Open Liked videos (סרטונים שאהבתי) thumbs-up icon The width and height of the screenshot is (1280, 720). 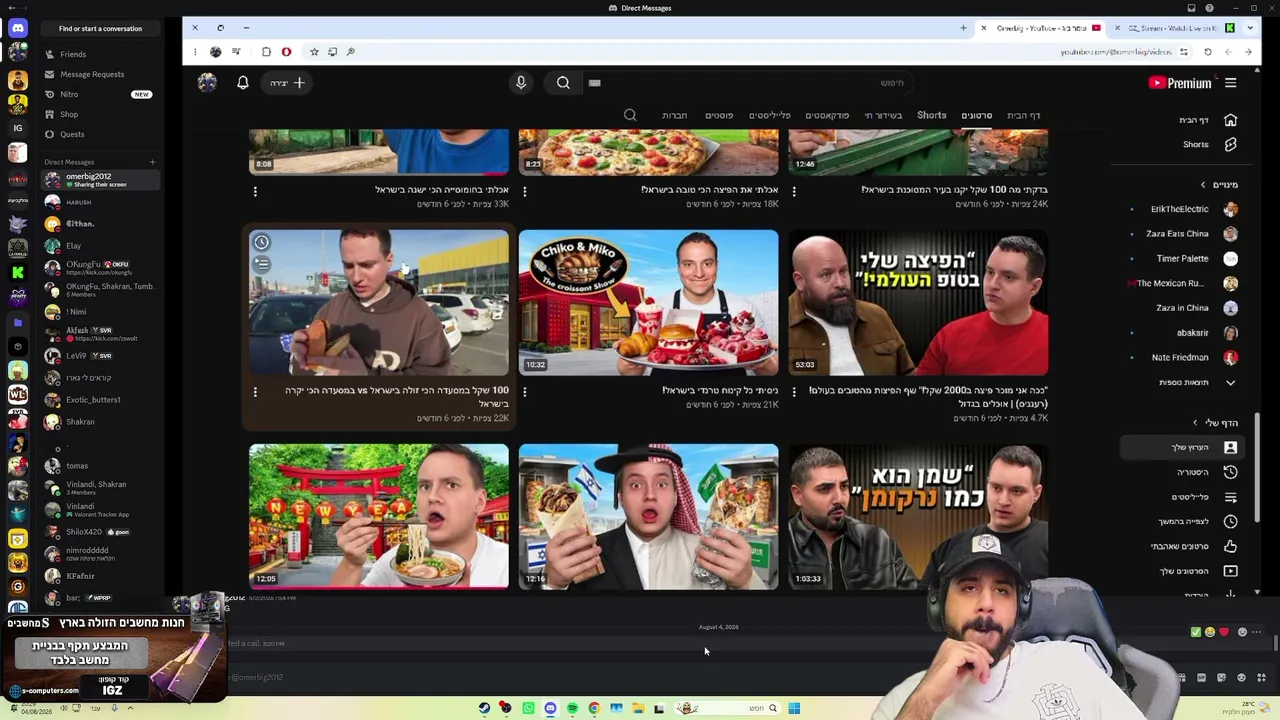pyautogui.click(x=1231, y=546)
